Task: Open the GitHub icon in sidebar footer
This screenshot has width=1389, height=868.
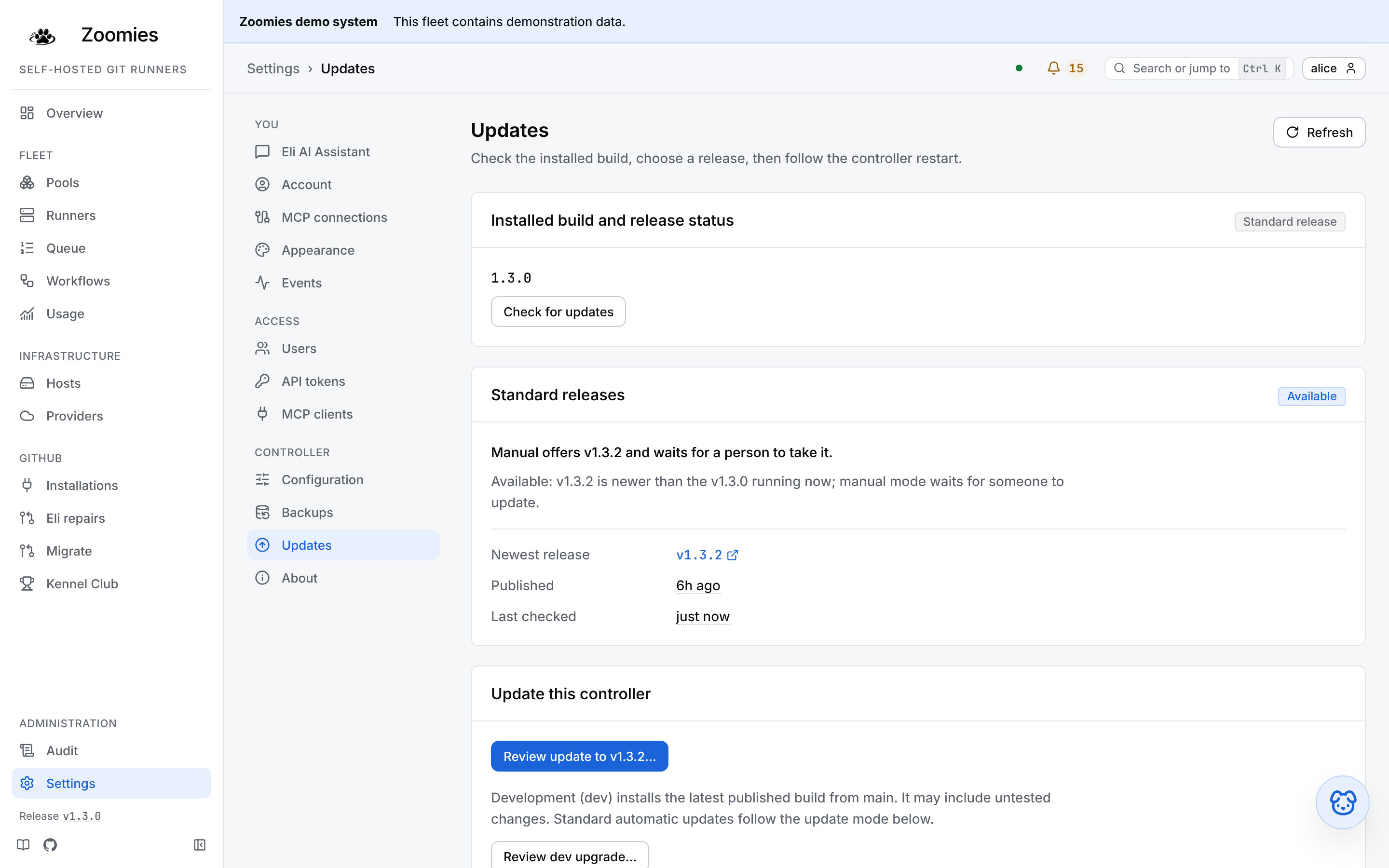Action: click(50, 844)
